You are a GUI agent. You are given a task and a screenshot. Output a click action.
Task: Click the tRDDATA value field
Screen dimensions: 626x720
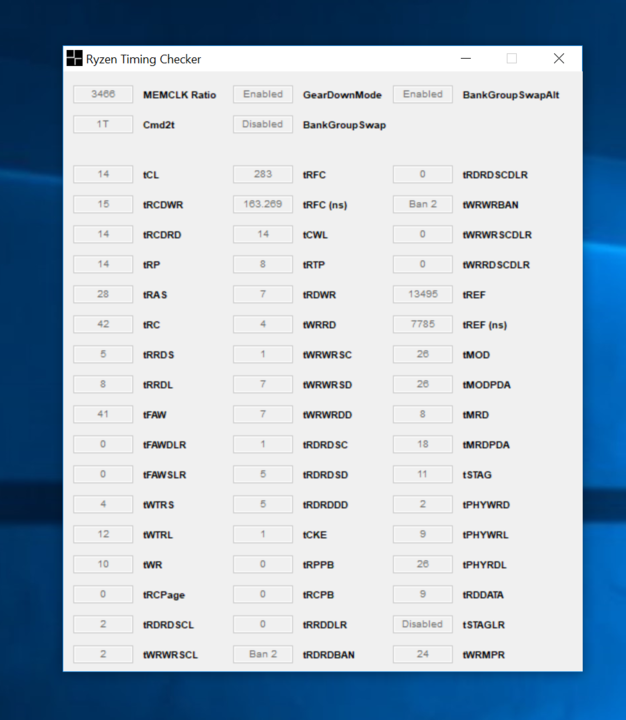tap(423, 594)
